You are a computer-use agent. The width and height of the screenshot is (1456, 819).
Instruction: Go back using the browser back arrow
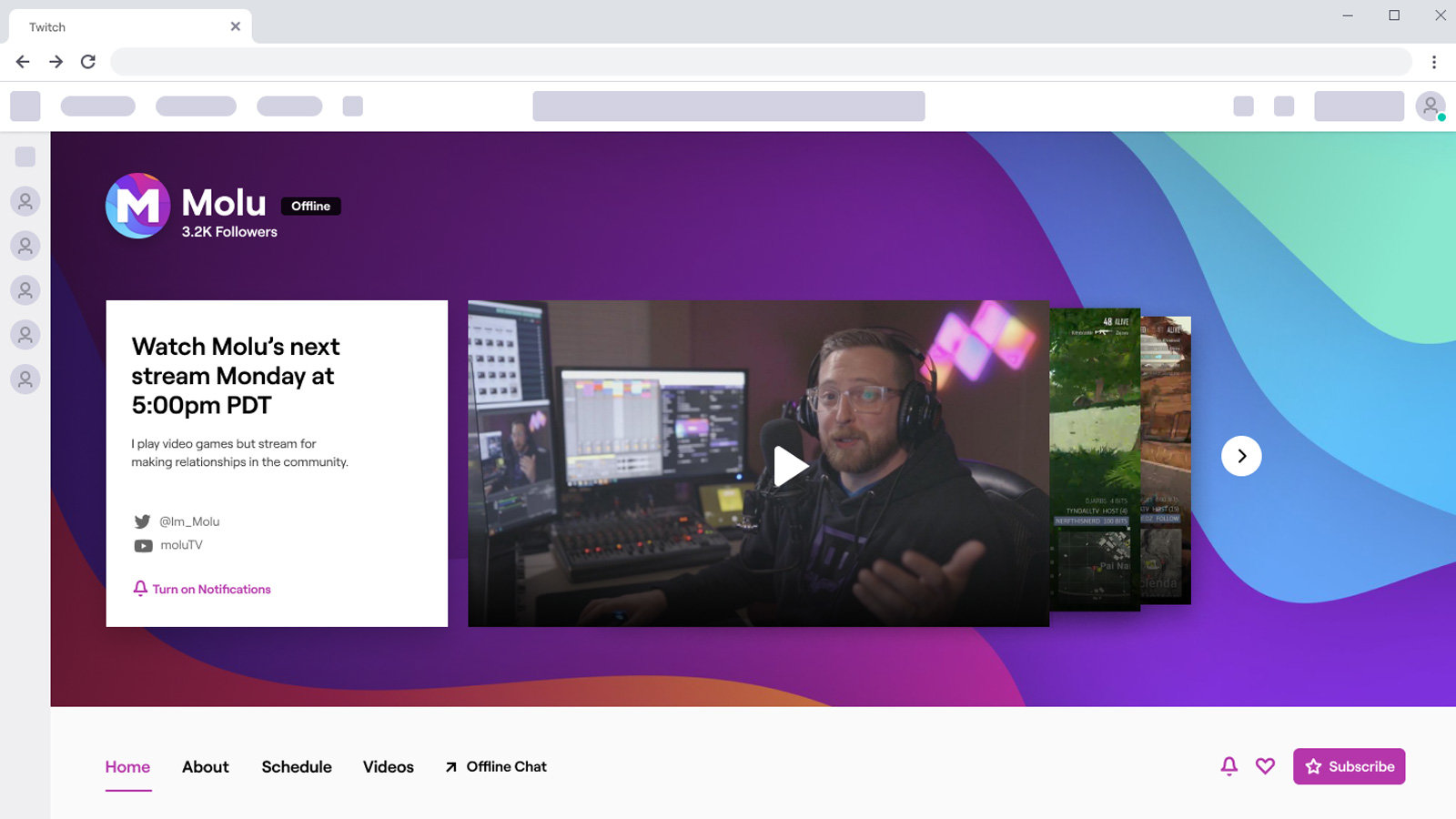click(x=22, y=61)
